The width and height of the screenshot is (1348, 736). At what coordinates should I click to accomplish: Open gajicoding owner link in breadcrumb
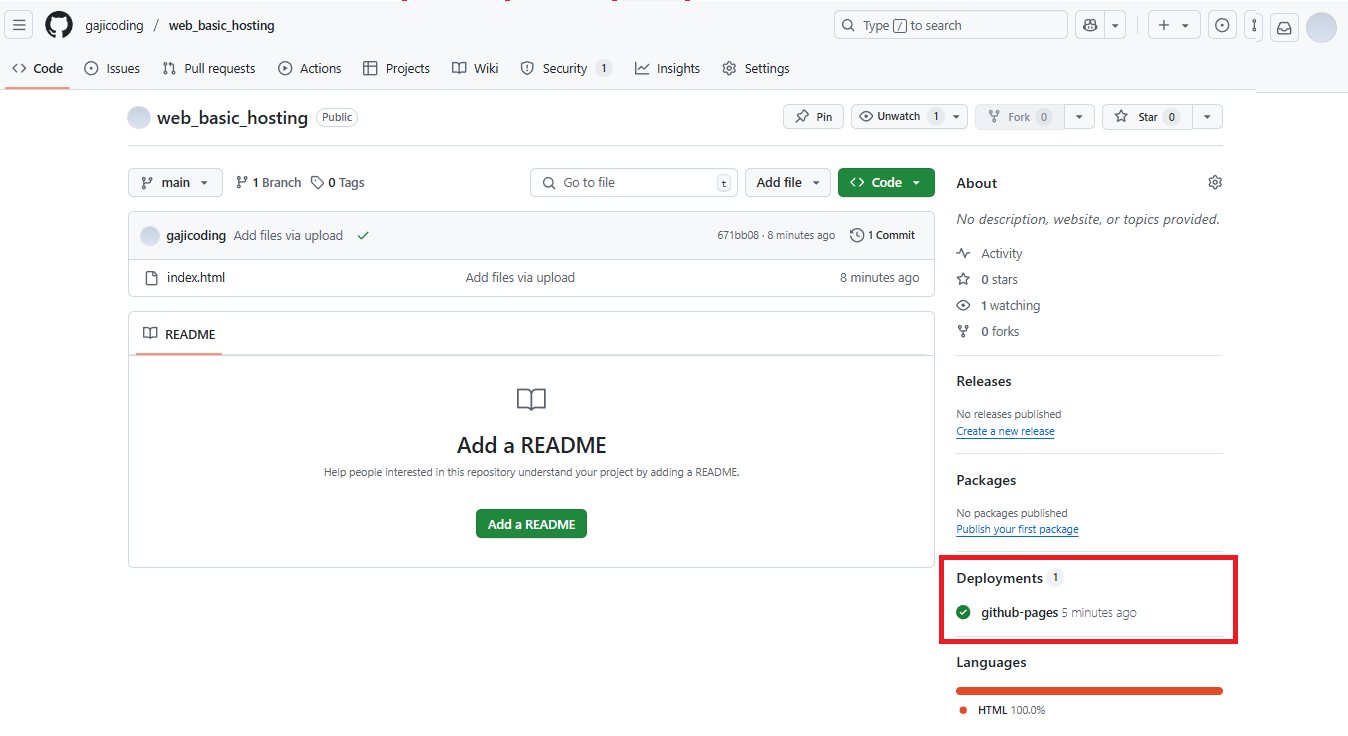click(x=114, y=26)
